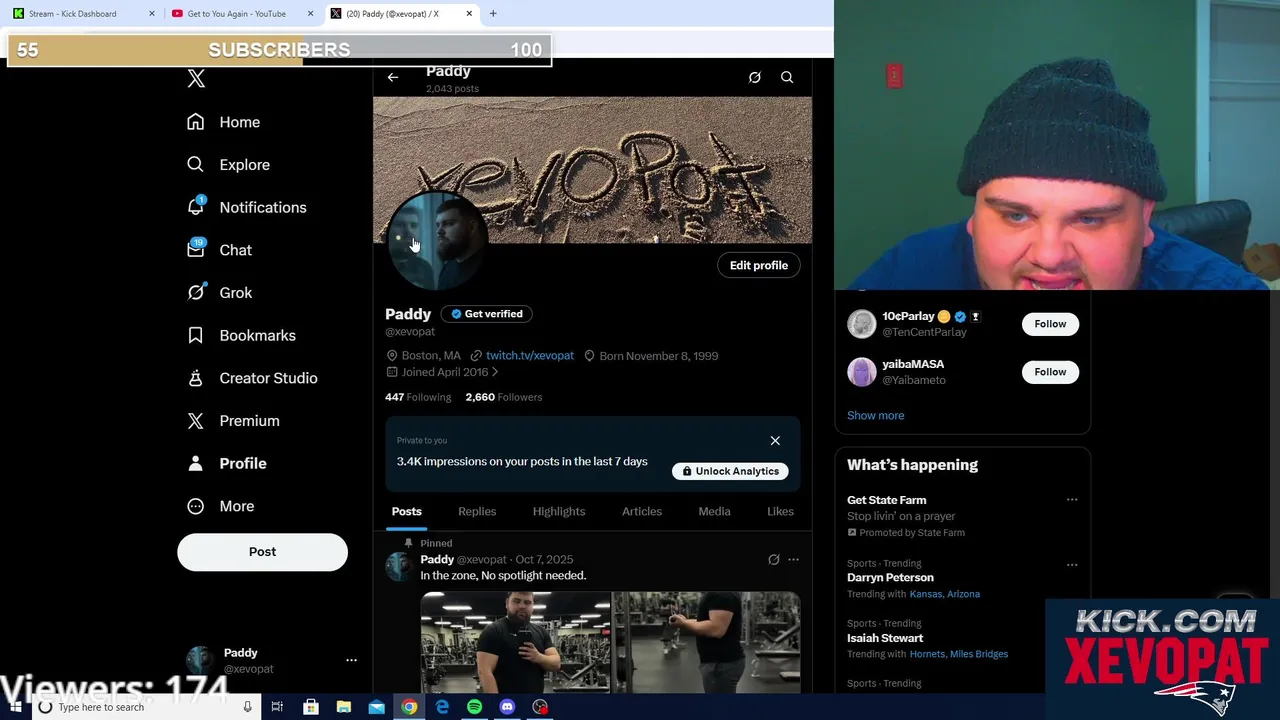Follow 10¢Parlay
The height and width of the screenshot is (720, 1280).
[x=1050, y=324]
